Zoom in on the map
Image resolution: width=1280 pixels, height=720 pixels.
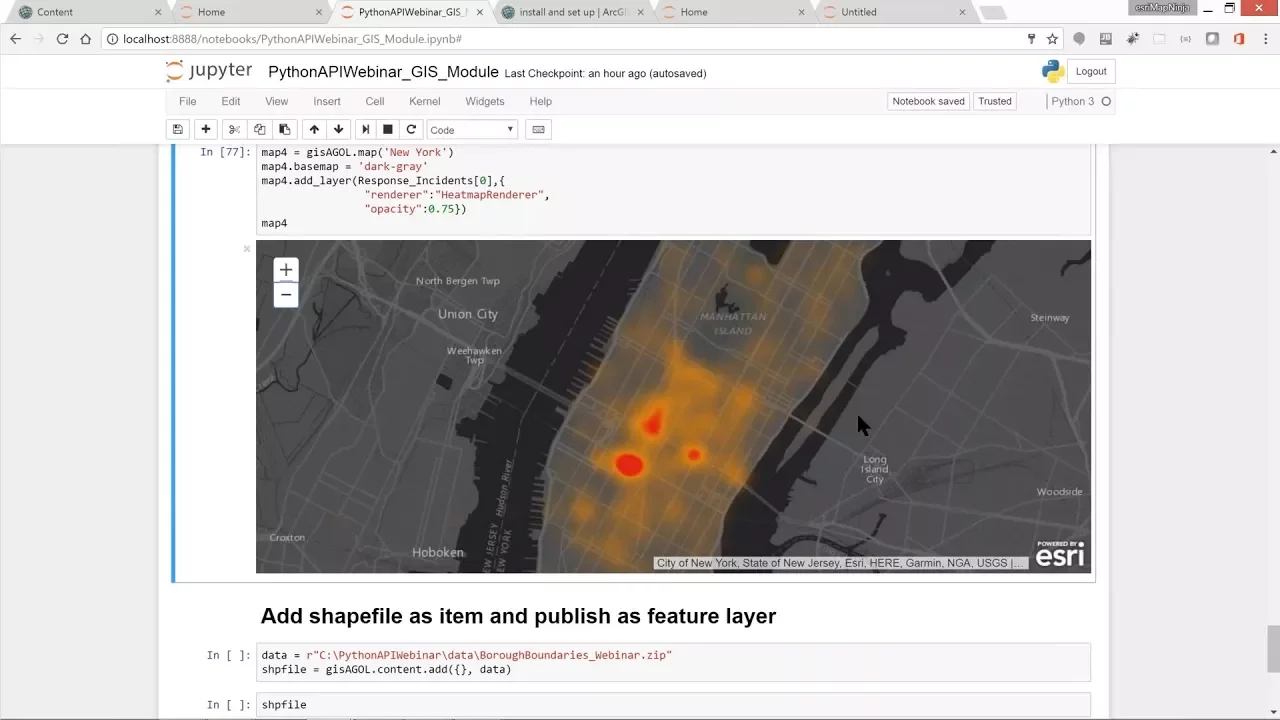(286, 270)
